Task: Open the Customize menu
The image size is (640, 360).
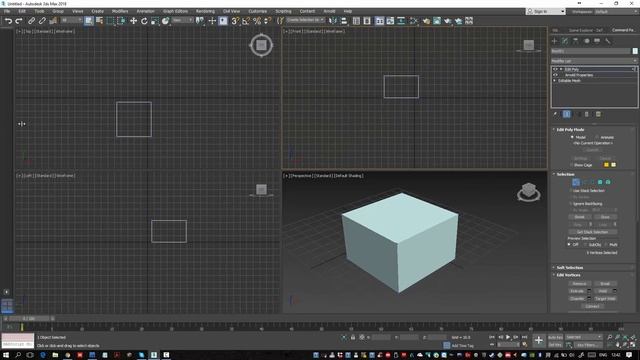Action: click(258, 11)
